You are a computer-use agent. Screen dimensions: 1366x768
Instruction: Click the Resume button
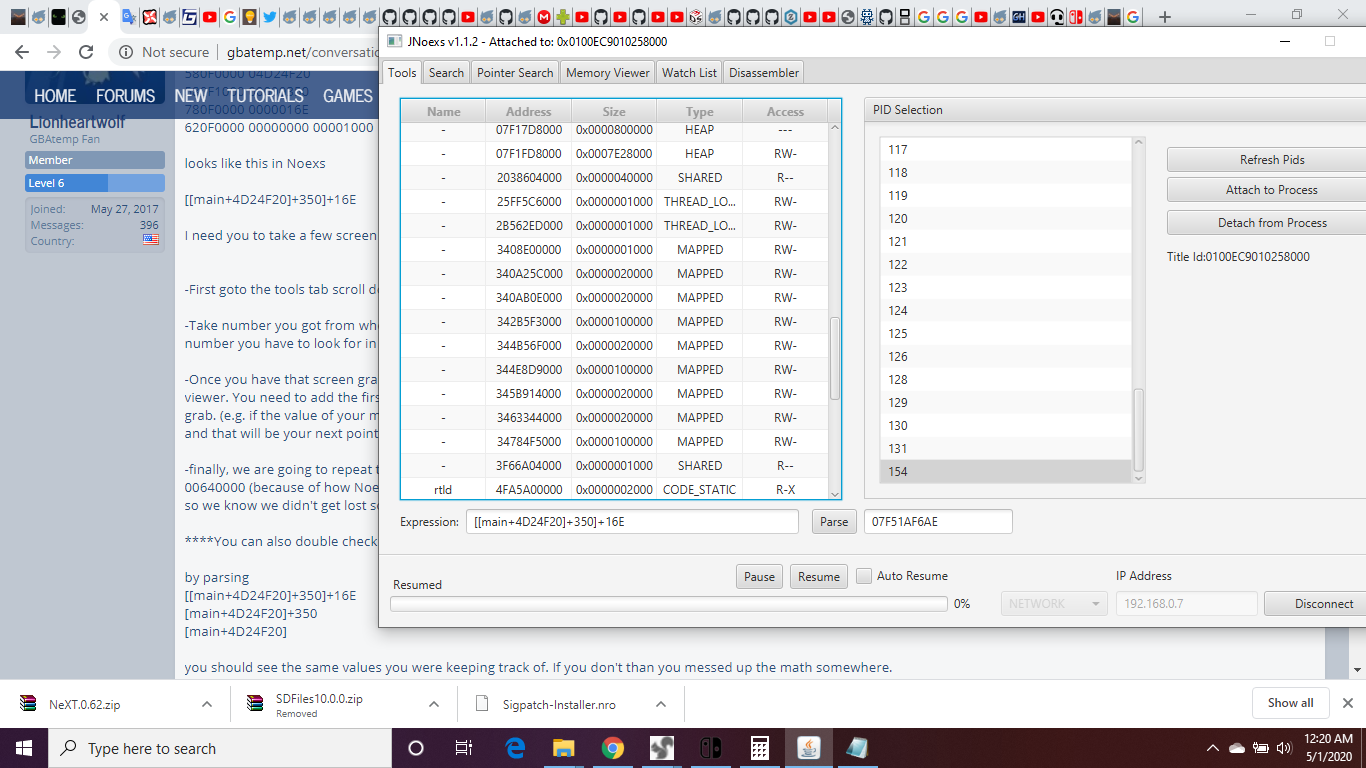click(819, 576)
